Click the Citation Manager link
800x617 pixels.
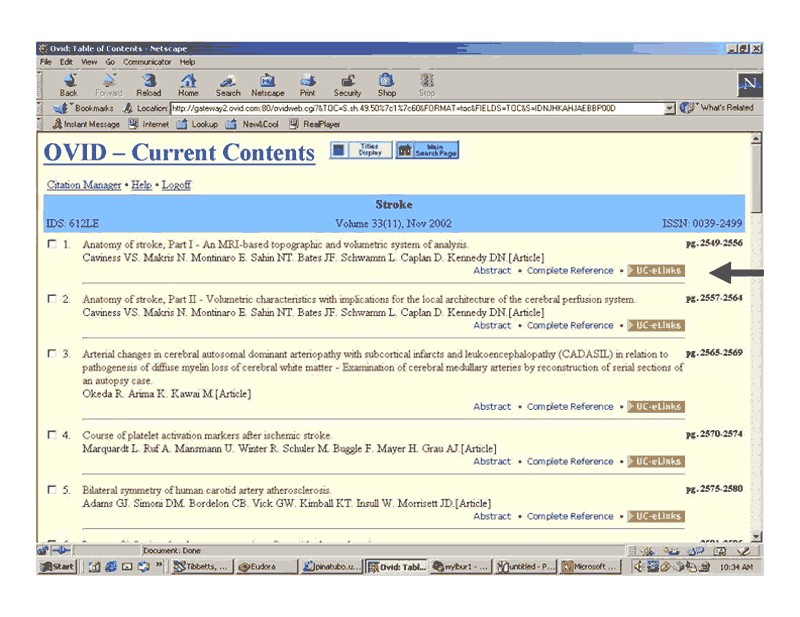84,185
